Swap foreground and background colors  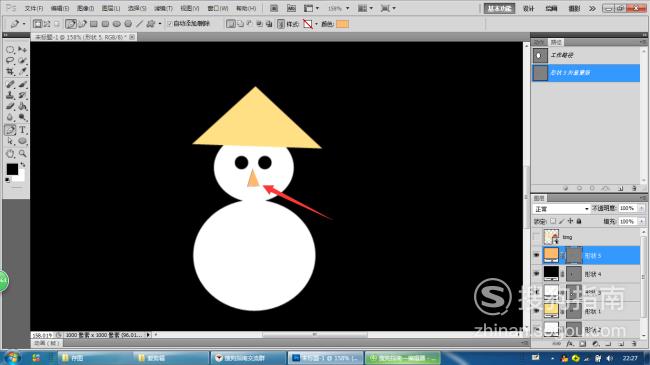click(23, 165)
